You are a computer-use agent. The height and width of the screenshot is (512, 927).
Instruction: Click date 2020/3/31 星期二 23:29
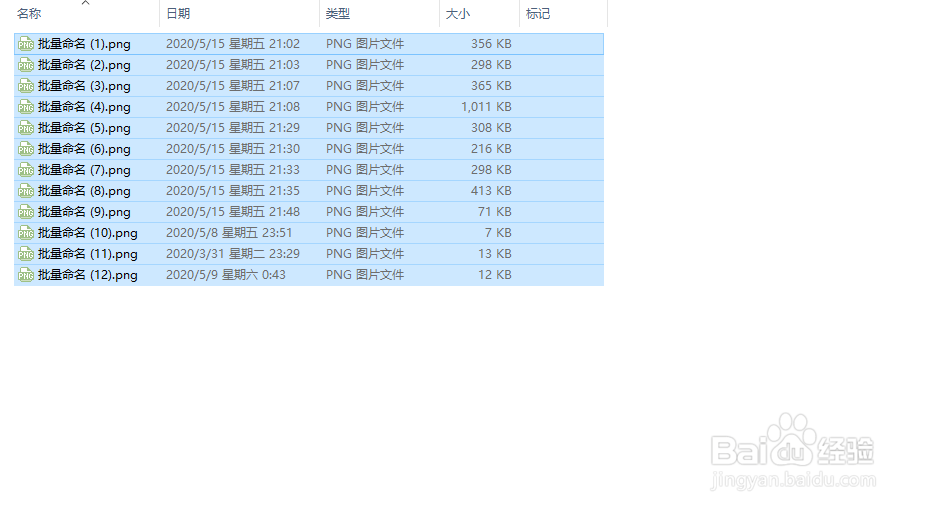(233, 254)
